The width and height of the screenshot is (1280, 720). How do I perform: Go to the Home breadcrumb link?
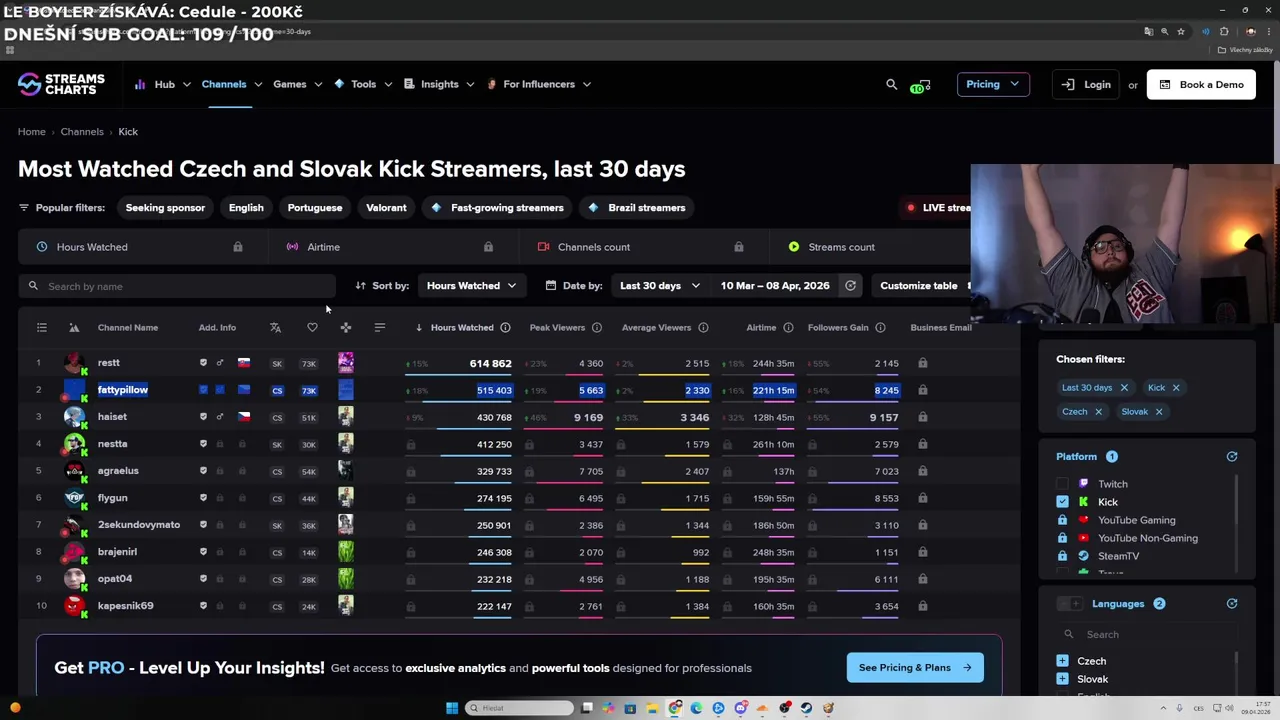click(x=31, y=132)
